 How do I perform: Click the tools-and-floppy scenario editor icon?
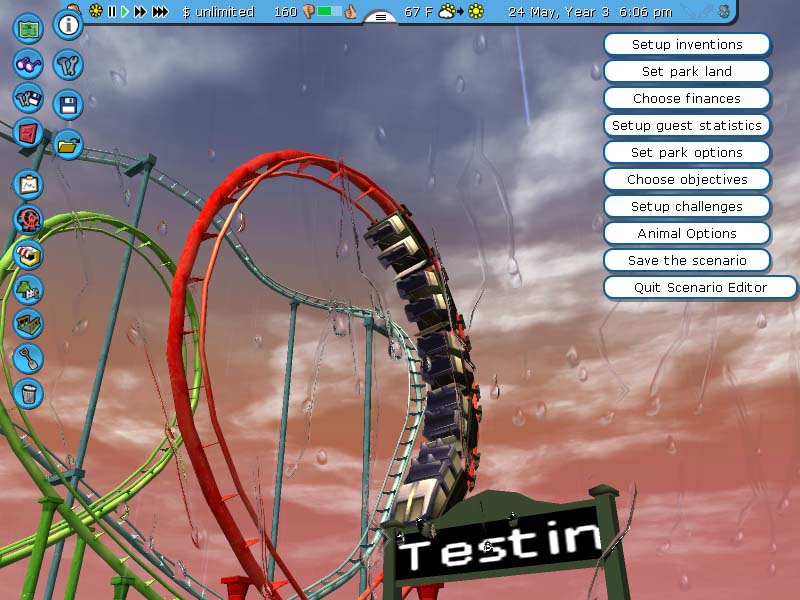(29, 98)
